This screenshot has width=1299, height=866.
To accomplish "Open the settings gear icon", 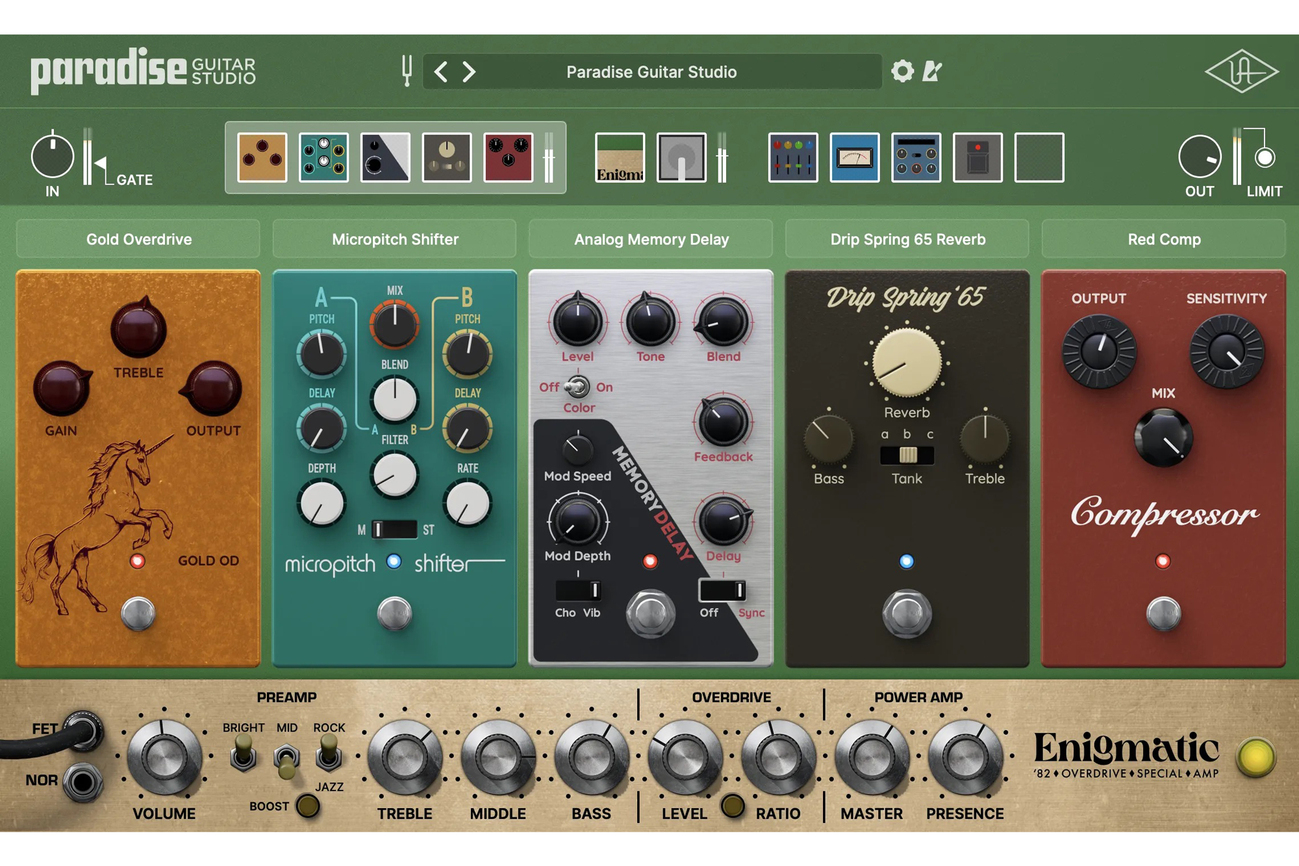I will [x=902, y=71].
